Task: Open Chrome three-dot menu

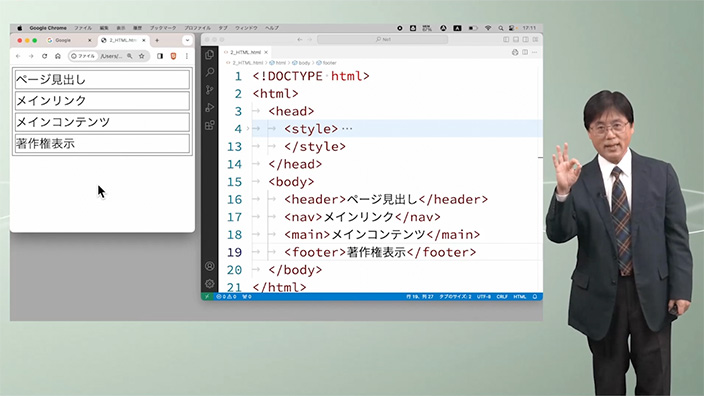Action: point(187,56)
